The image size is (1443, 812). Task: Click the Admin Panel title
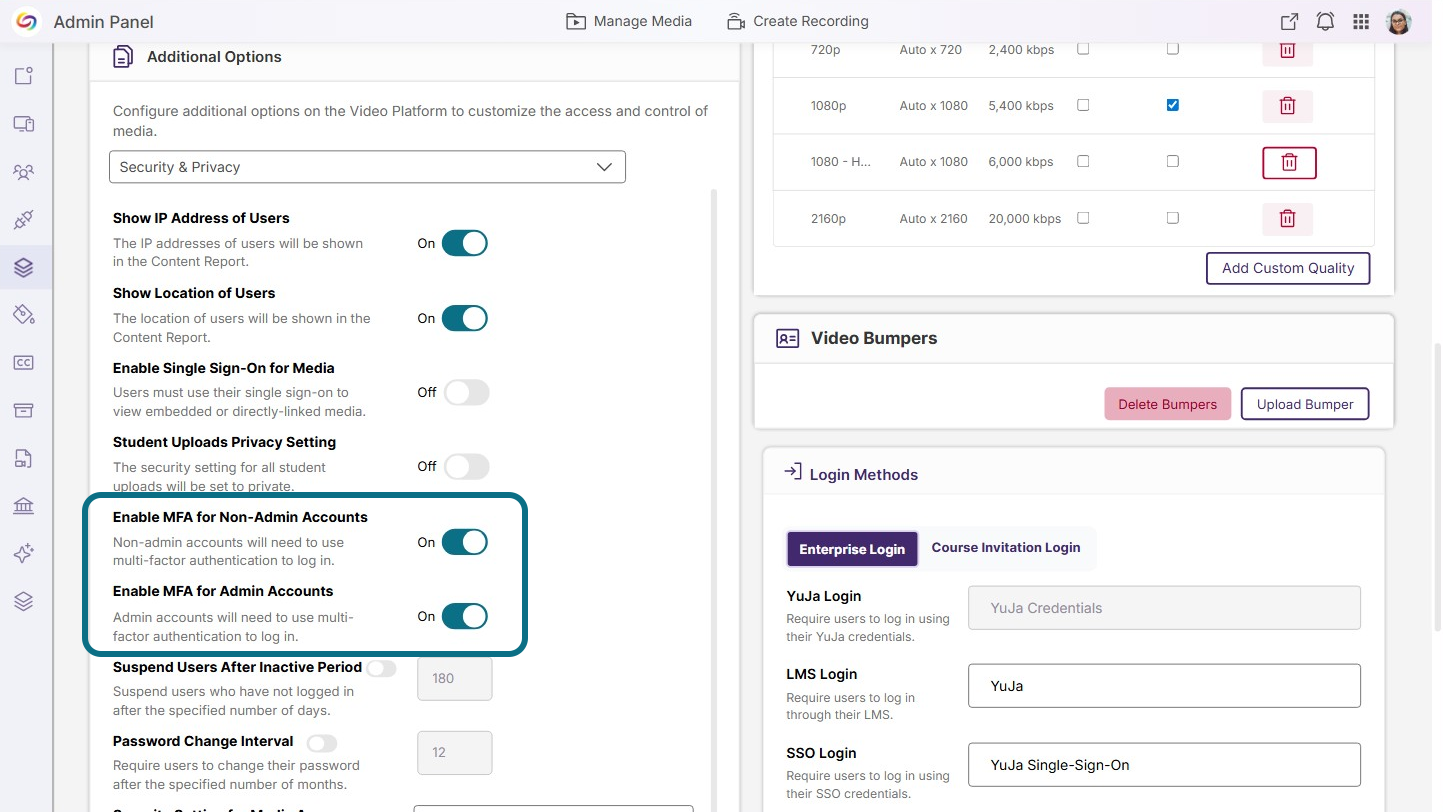tap(104, 22)
